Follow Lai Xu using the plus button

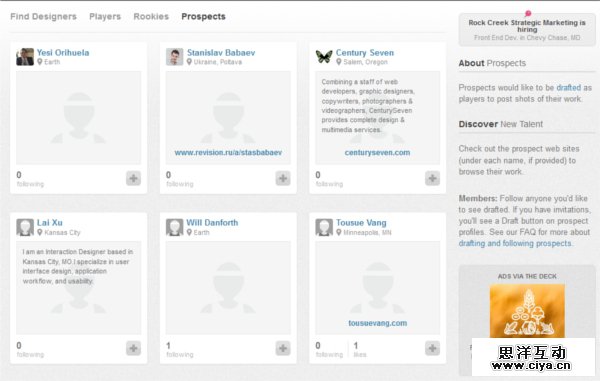(133, 348)
